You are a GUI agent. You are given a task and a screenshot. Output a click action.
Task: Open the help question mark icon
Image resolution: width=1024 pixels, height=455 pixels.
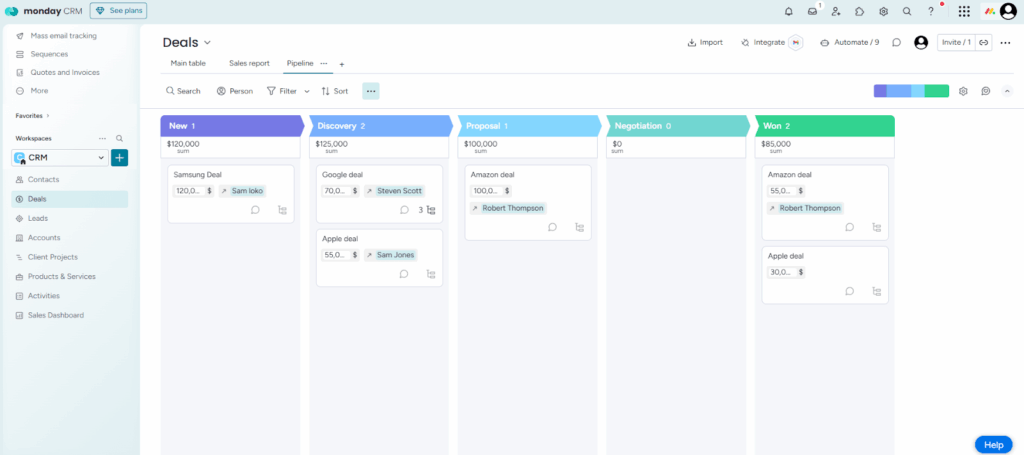point(931,11)
